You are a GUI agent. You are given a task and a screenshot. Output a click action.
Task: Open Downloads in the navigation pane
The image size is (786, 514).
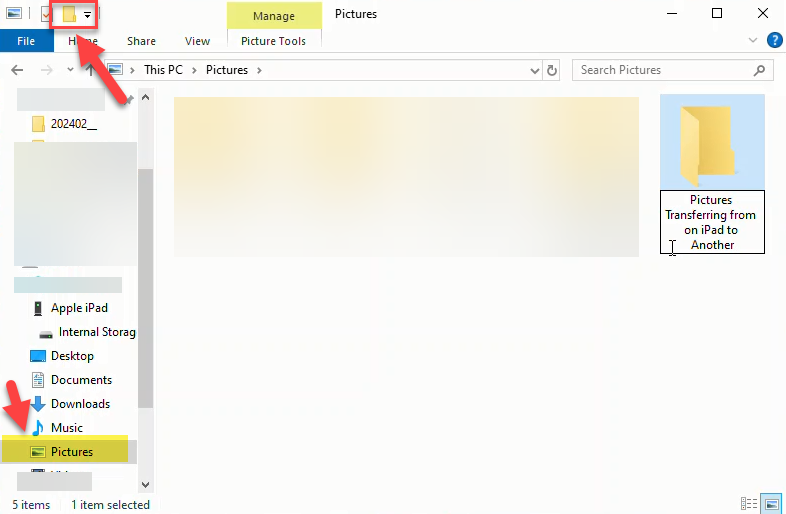pyautogui.click(x=80, y=404)
